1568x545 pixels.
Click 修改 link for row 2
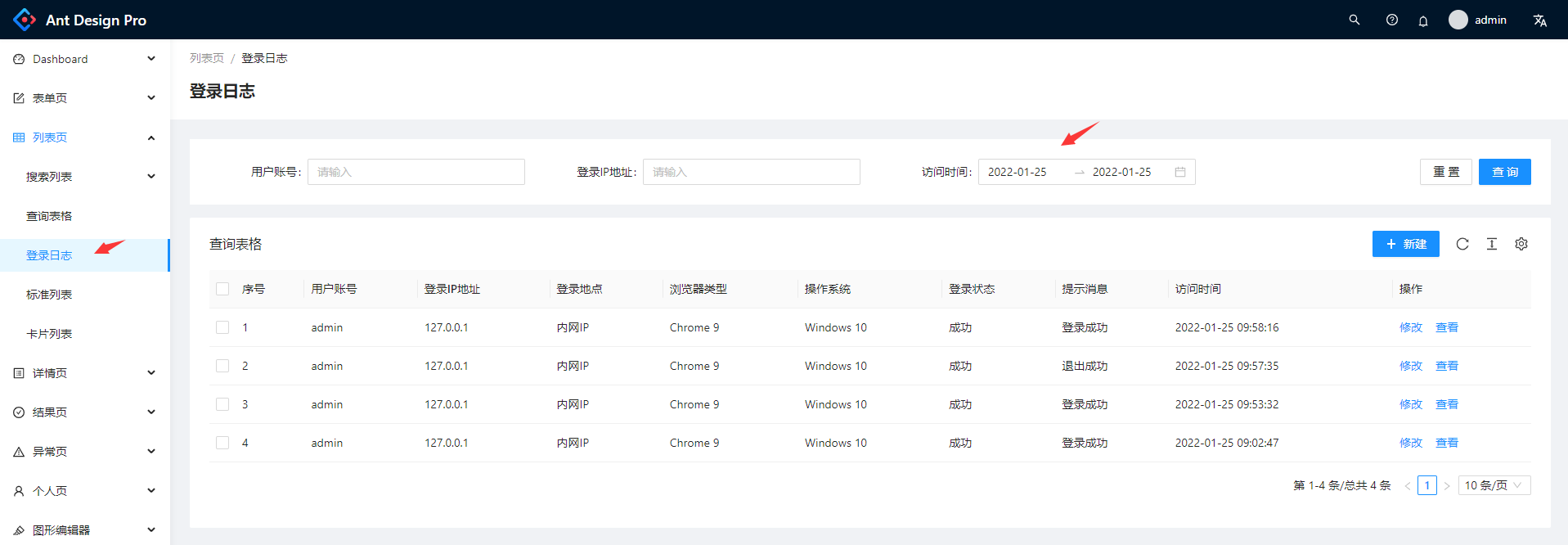point(1411,366)
